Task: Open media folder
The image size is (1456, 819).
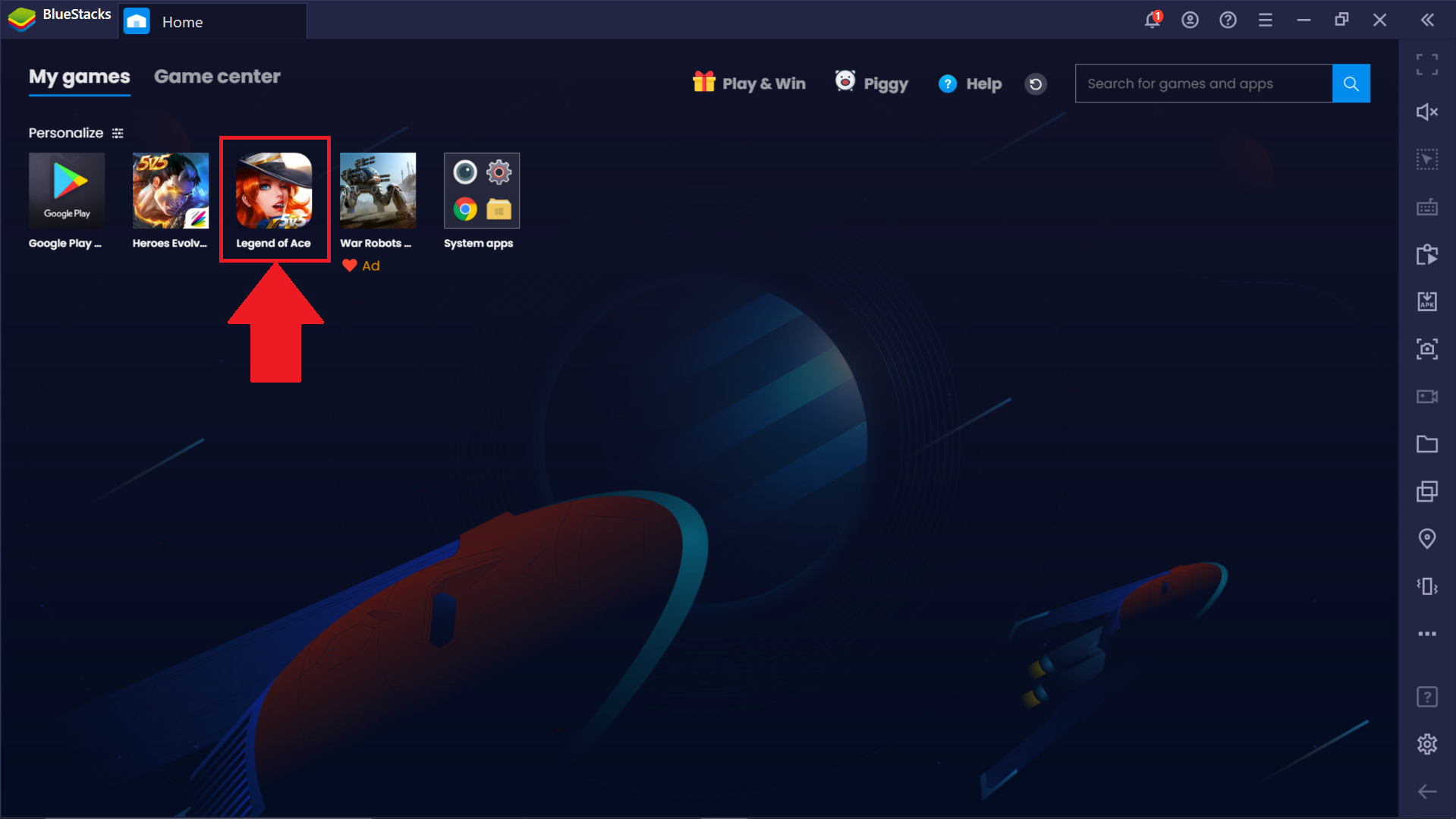Action: pyautogui.click(x=1427, y=444)
